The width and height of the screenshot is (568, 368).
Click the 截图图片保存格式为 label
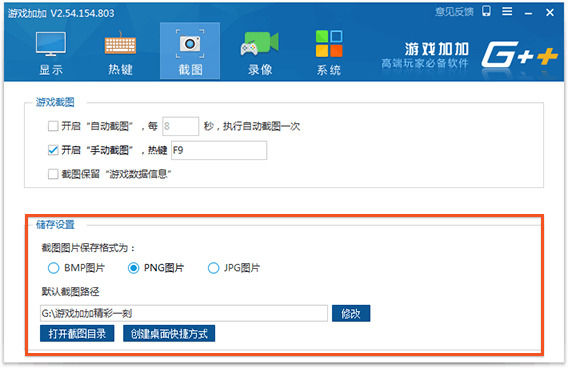(x=88, y=248)
